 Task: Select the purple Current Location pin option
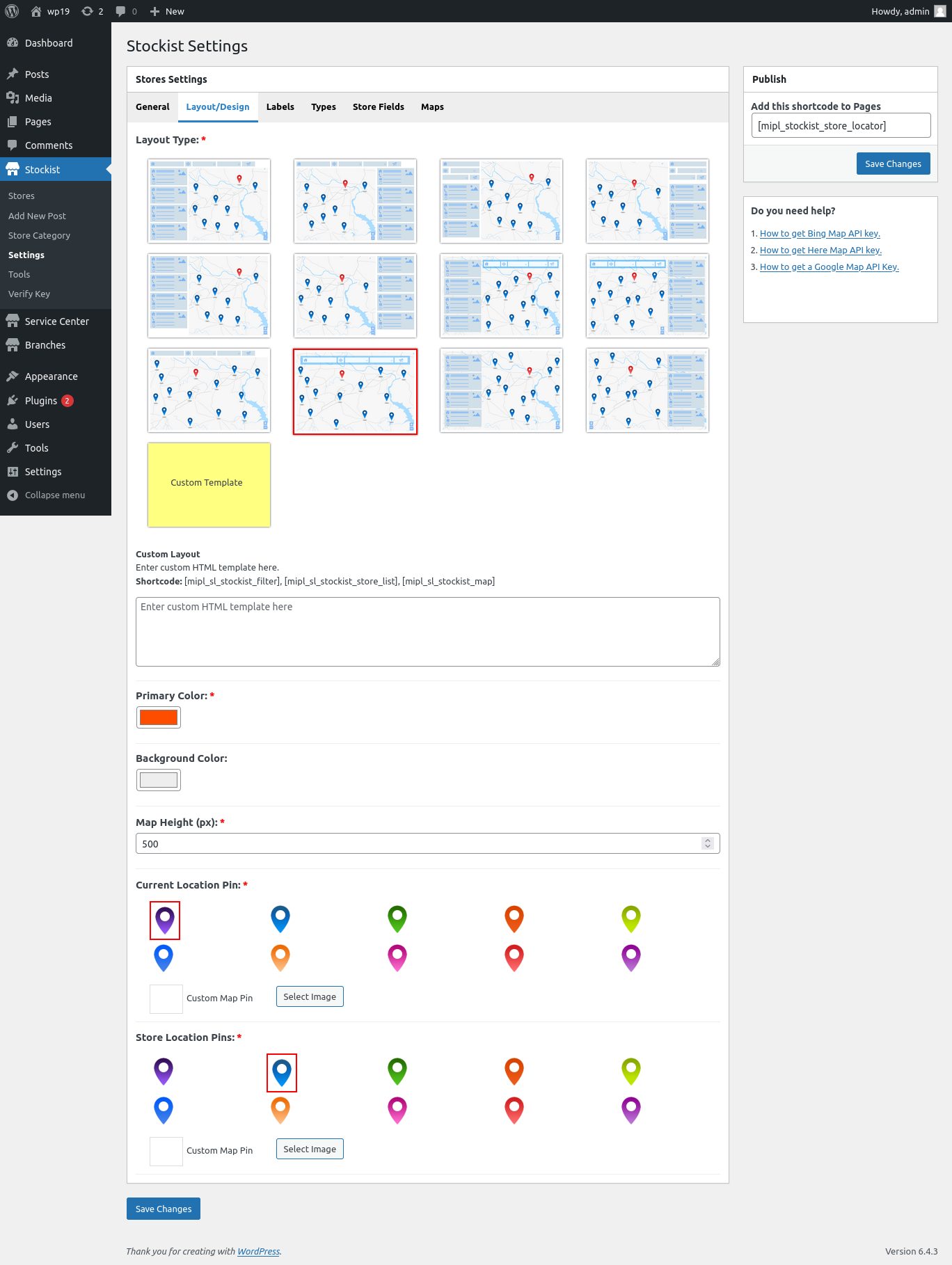click(165, 919)
